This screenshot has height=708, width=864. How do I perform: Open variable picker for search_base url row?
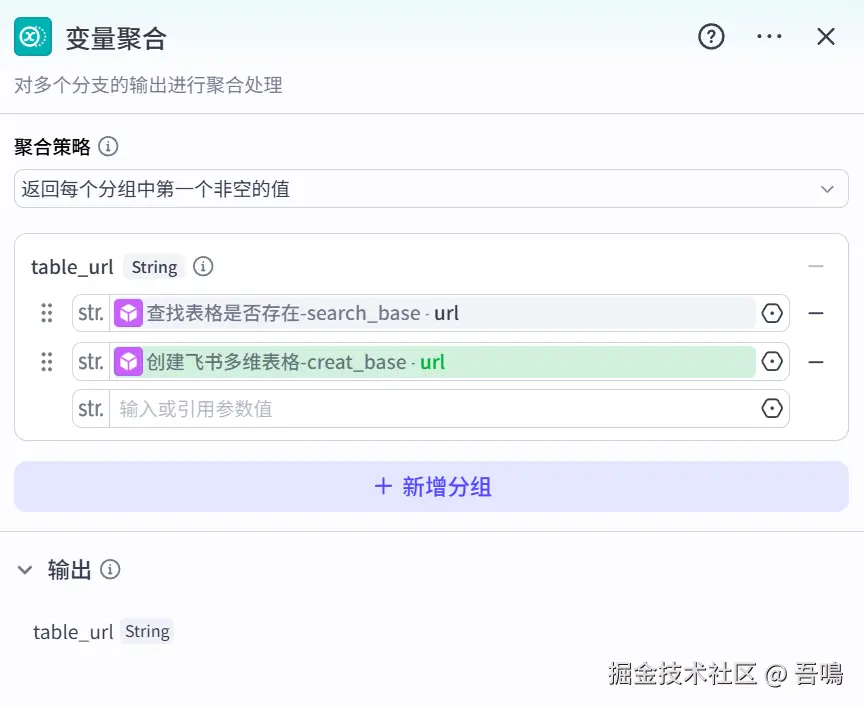[771, 313]
